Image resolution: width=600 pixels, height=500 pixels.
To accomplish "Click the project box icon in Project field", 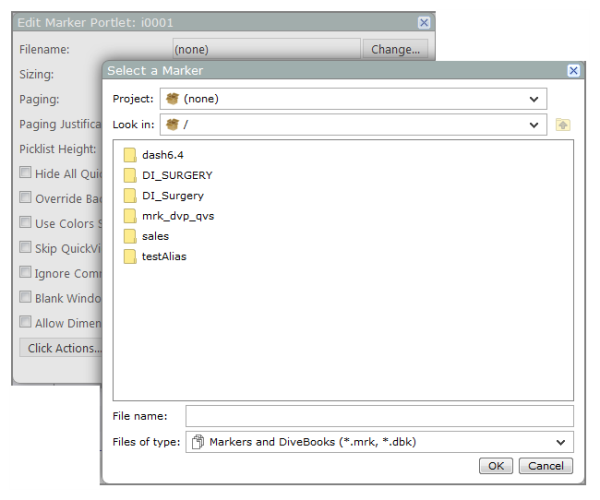I will (x=172, y=99).
